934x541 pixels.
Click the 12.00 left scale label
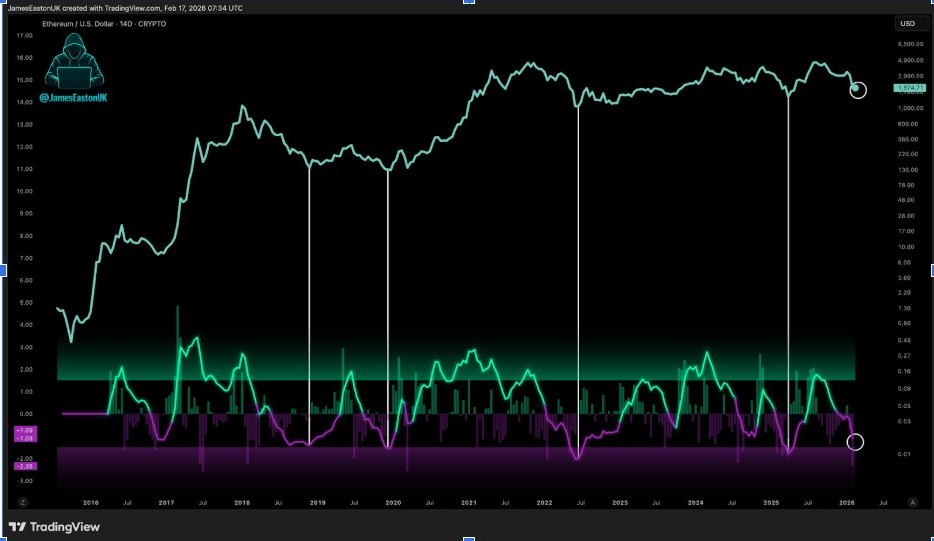[x=24, y=147]
